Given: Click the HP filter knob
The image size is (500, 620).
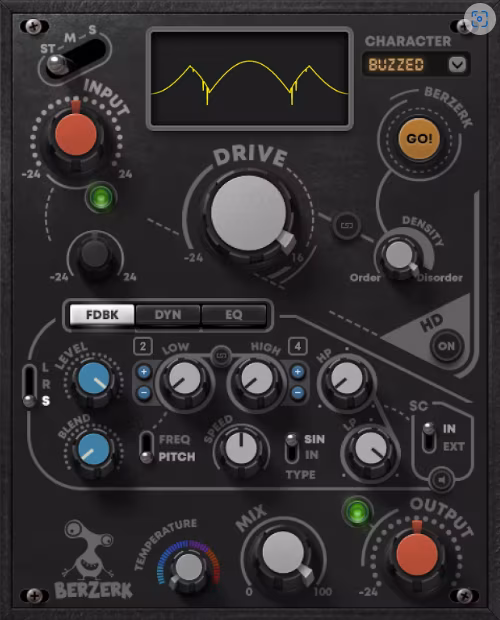Looking at the screenshot, I should (346, 380).
